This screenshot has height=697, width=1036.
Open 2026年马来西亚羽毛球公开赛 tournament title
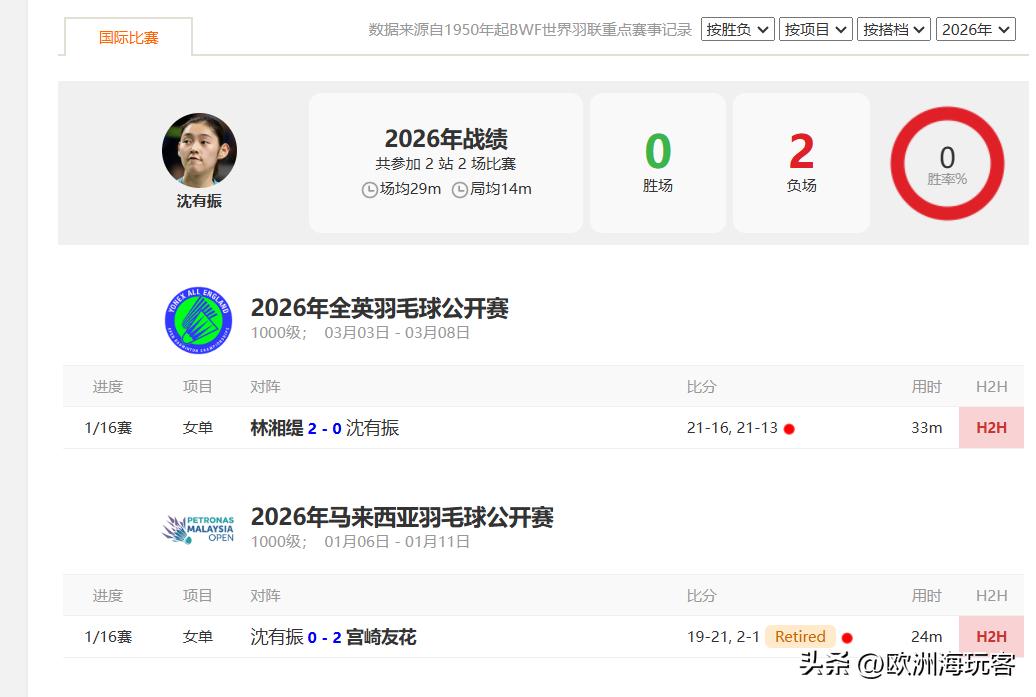pyautogui.click(x=402, y=517)
